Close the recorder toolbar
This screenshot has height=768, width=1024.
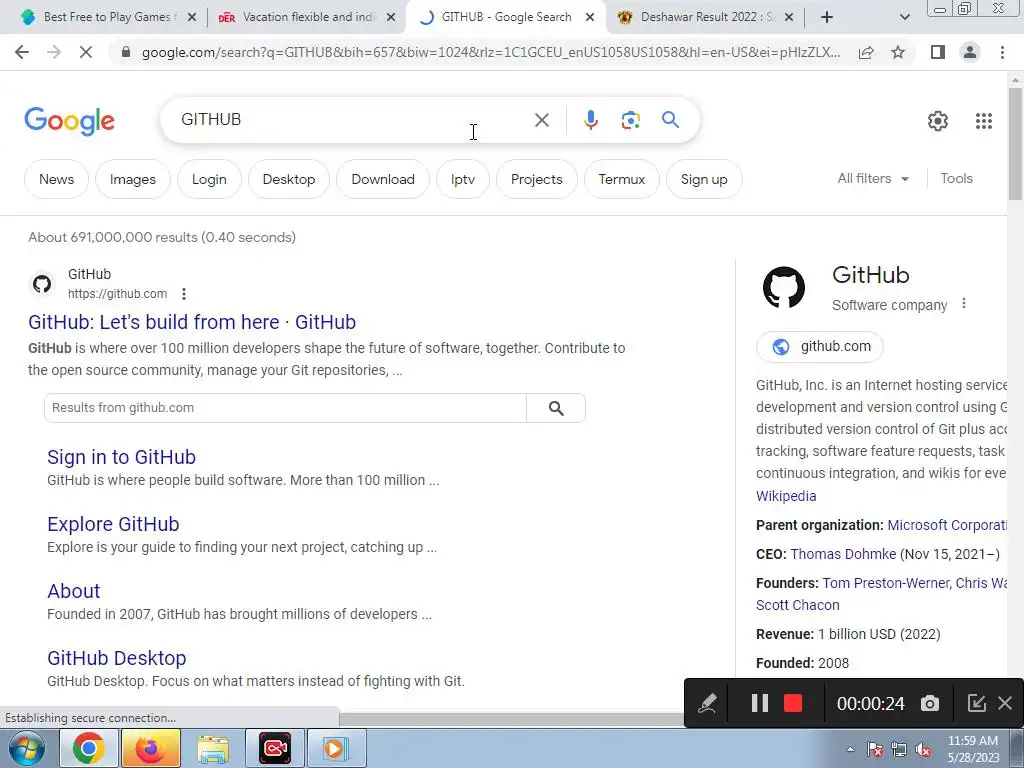click(x=1005, y=703)
